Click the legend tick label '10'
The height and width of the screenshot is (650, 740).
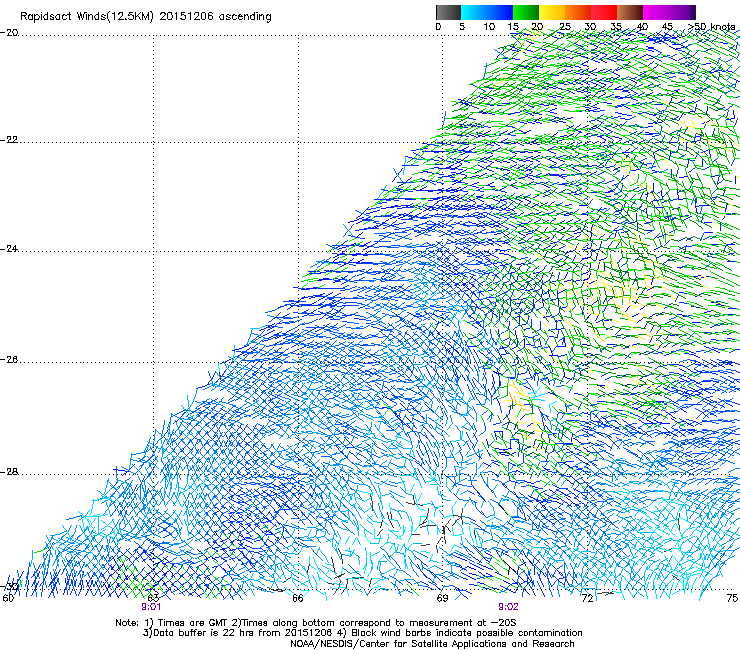489,27
